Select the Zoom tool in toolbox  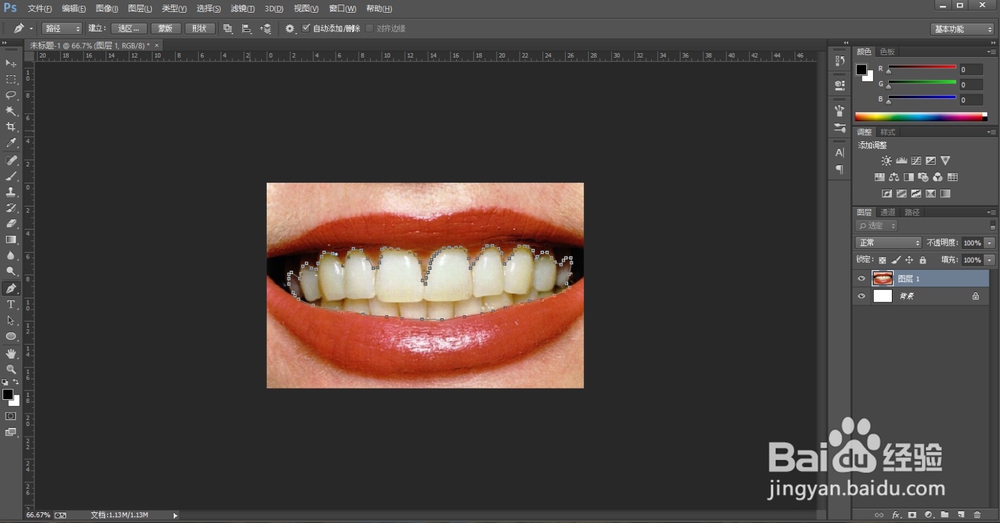(11, 369)
